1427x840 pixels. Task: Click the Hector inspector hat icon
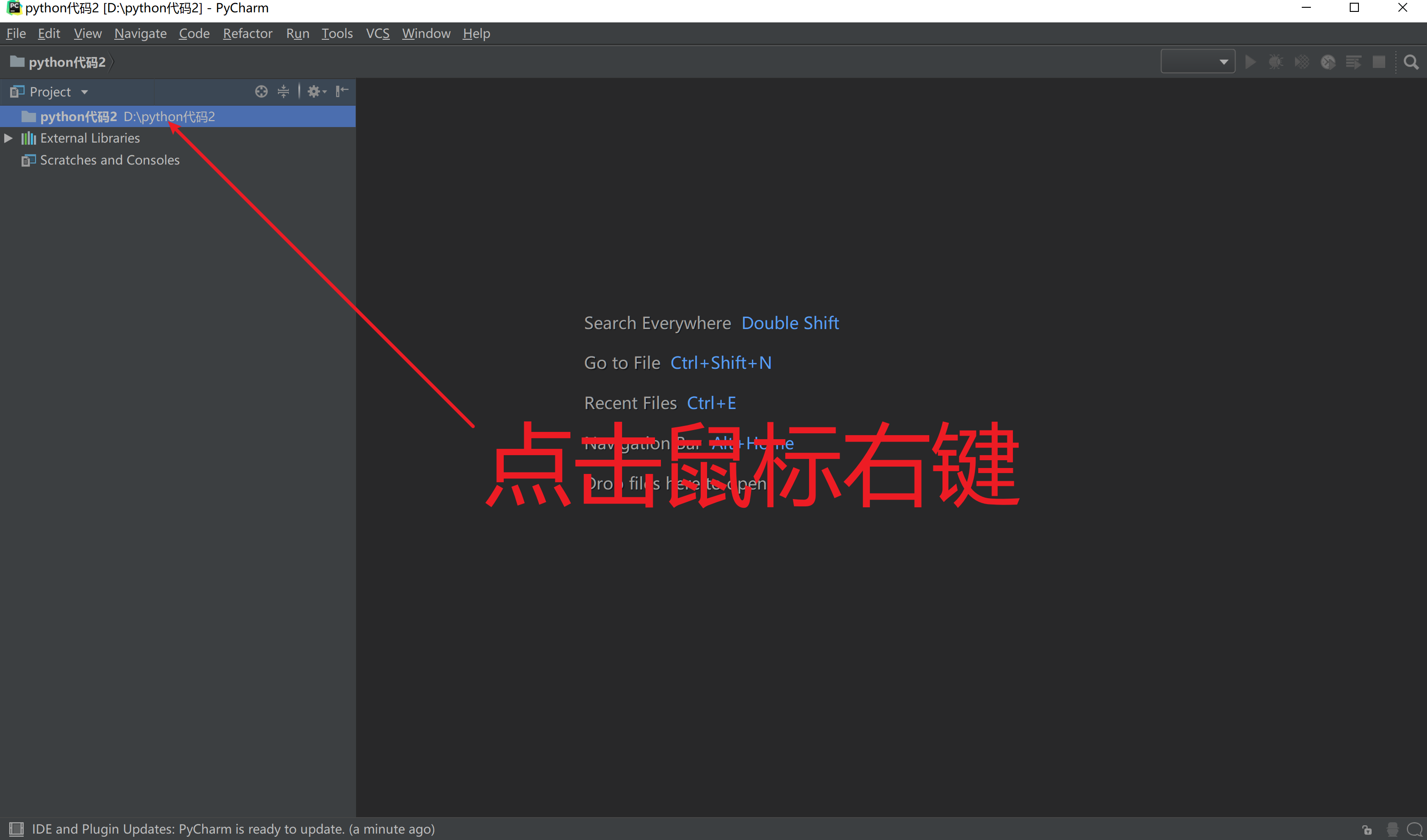(1392, 829)
